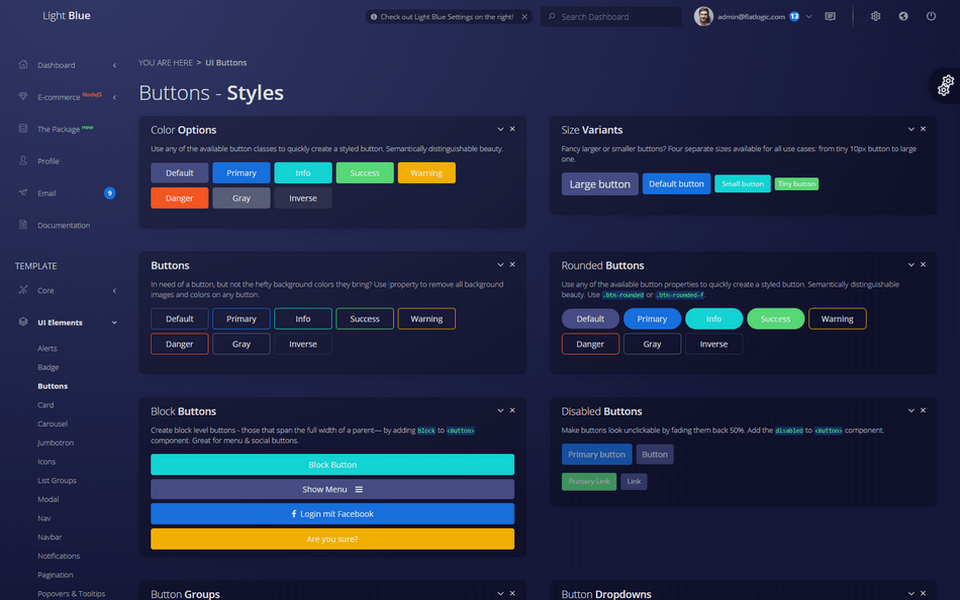
Task: Click the Block Button in Block Buttons panel
Action: click(x=332, y=464)
